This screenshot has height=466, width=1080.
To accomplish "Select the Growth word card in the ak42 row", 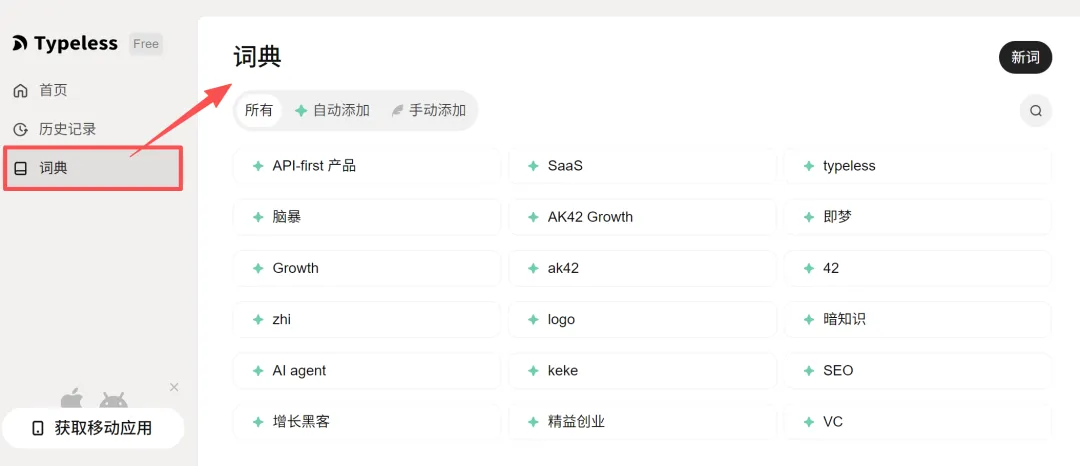I will pyautogui.click(x=367, y=268).
